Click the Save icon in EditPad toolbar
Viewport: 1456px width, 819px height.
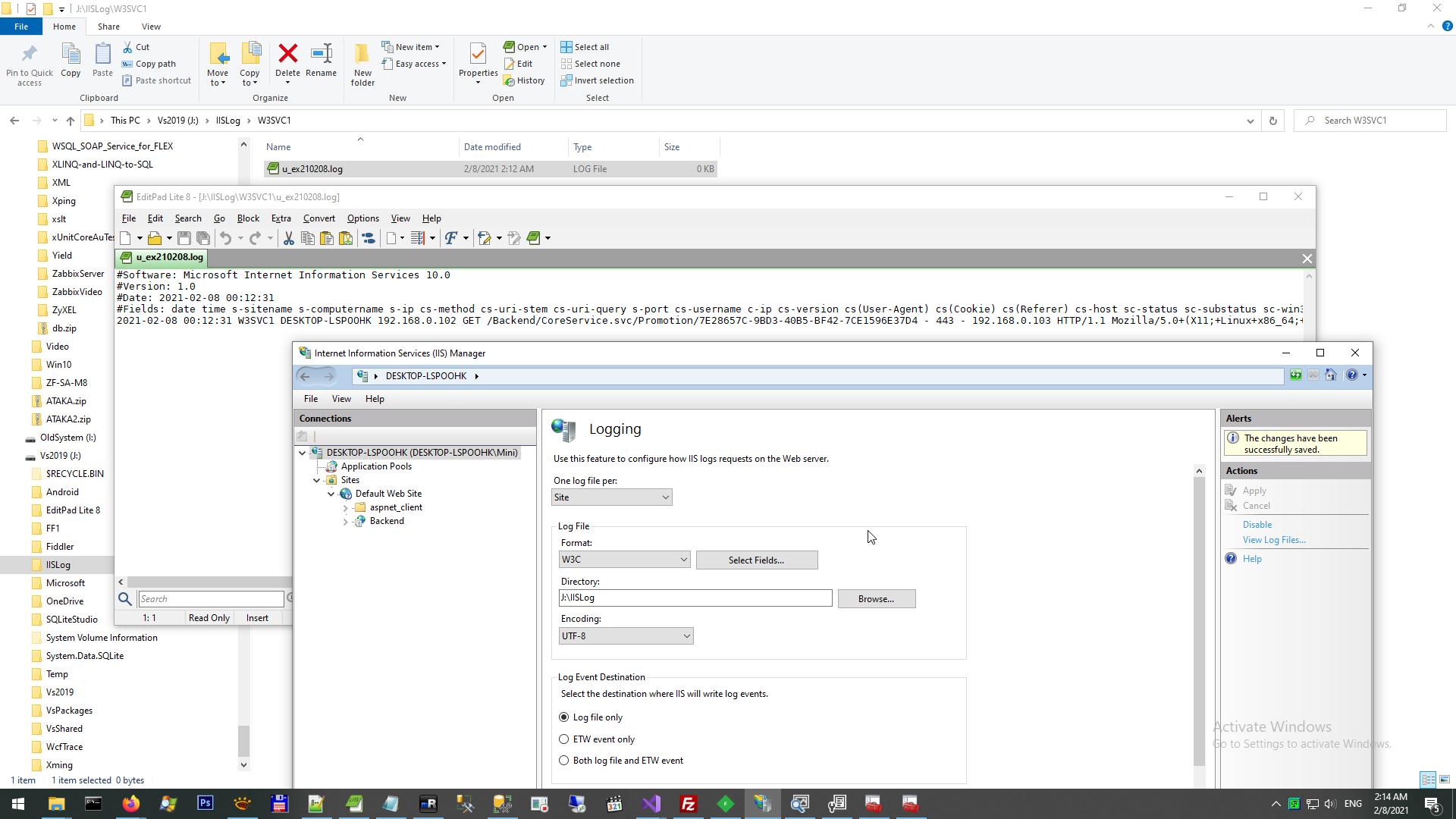(184, 238)
